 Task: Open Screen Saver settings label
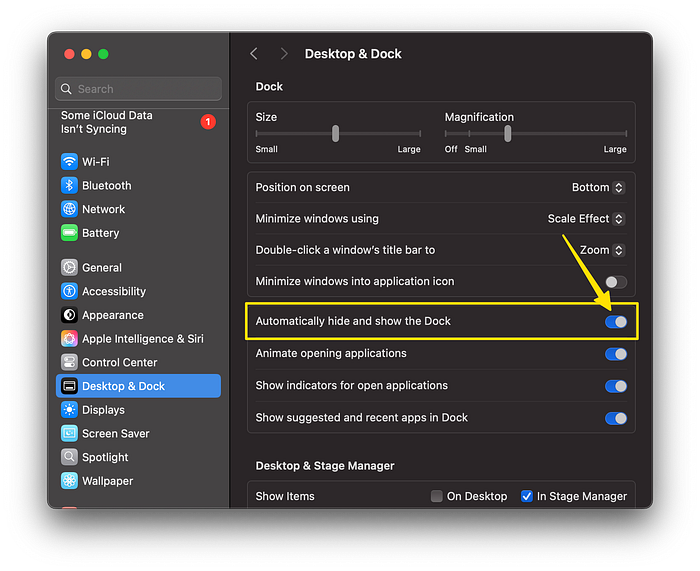coord(116,433)
